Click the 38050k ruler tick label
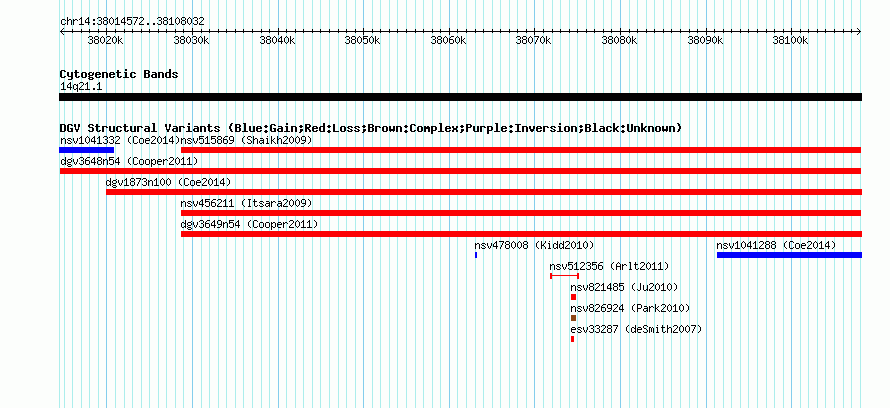 pos(363,41)
